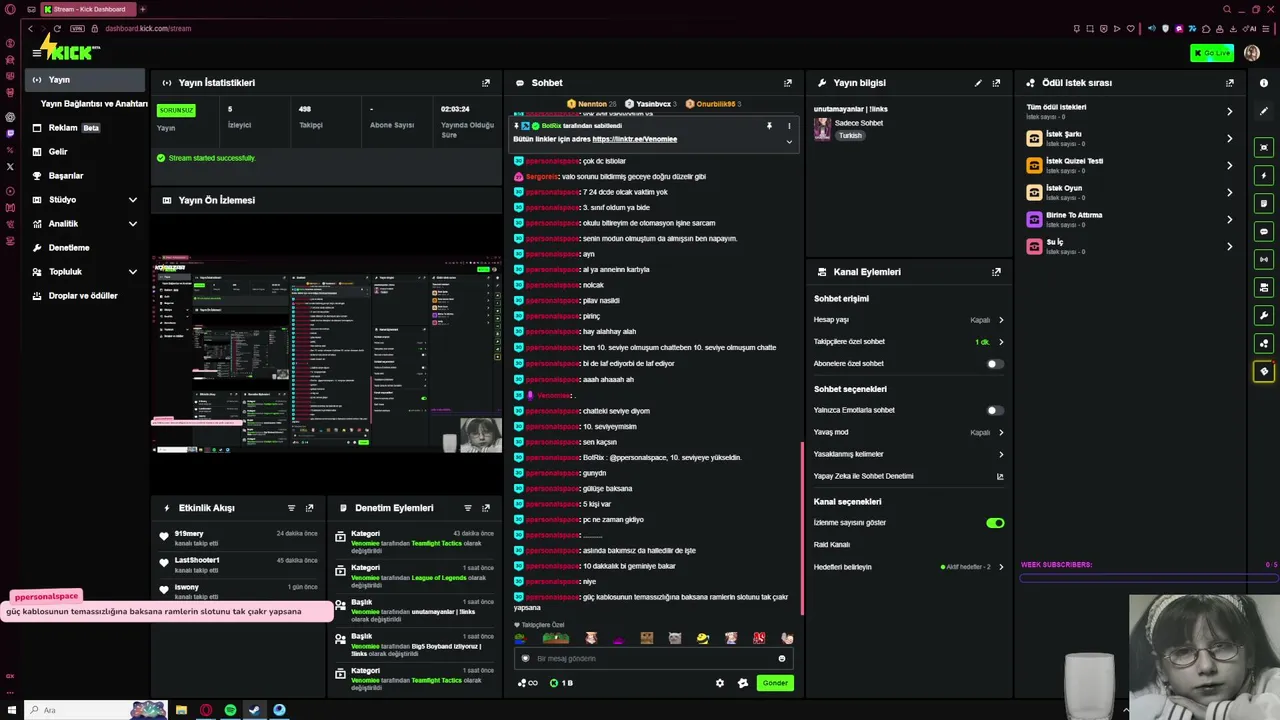The image size is (1280, 720).
Task: Toggle Yalnızca Emotlarla sohbet switch
Action: pyautogui.click(x=994, y=410)
